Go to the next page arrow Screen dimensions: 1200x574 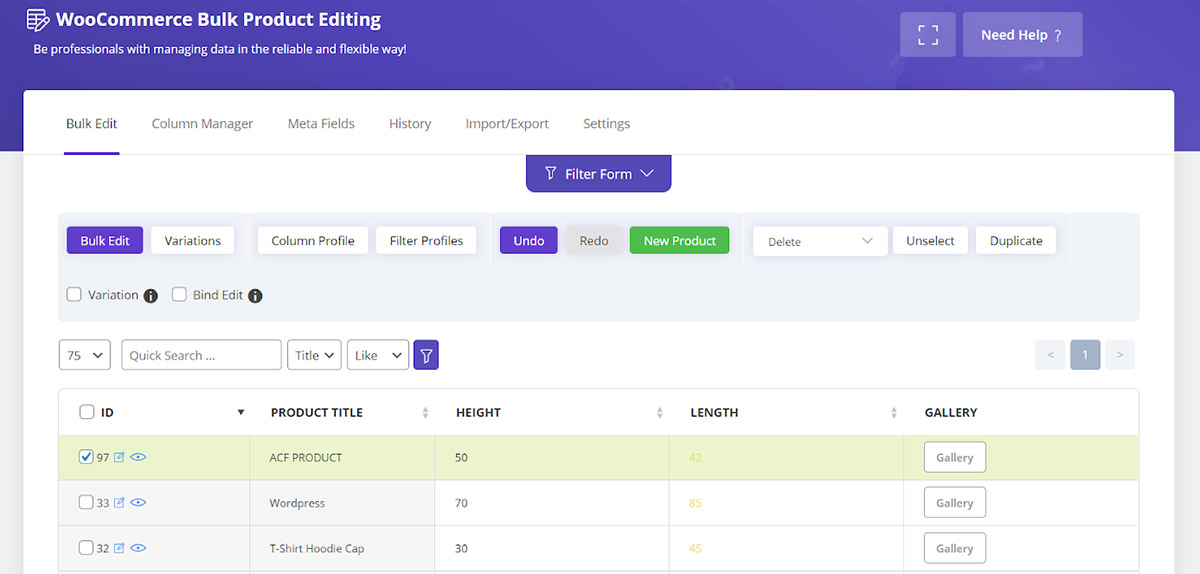[1120, 355]
